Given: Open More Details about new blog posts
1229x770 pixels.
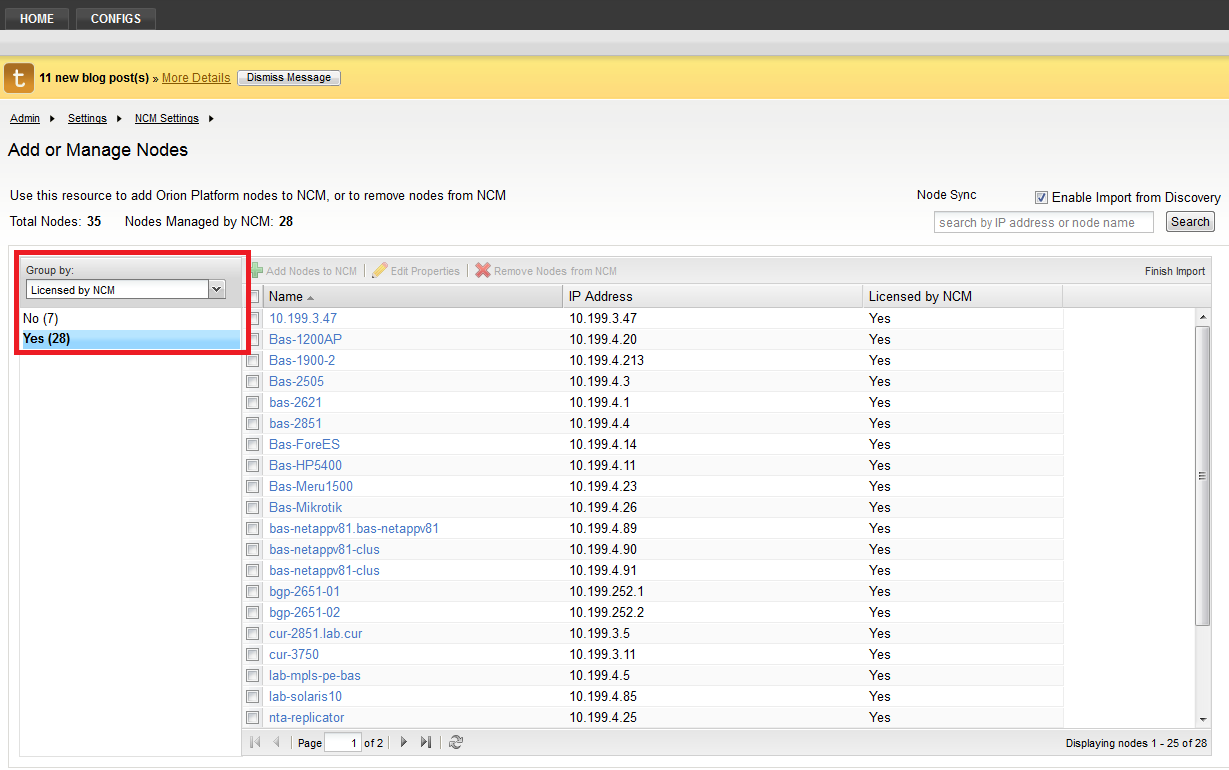Looking at the screenshot, I should click(195, 77).
